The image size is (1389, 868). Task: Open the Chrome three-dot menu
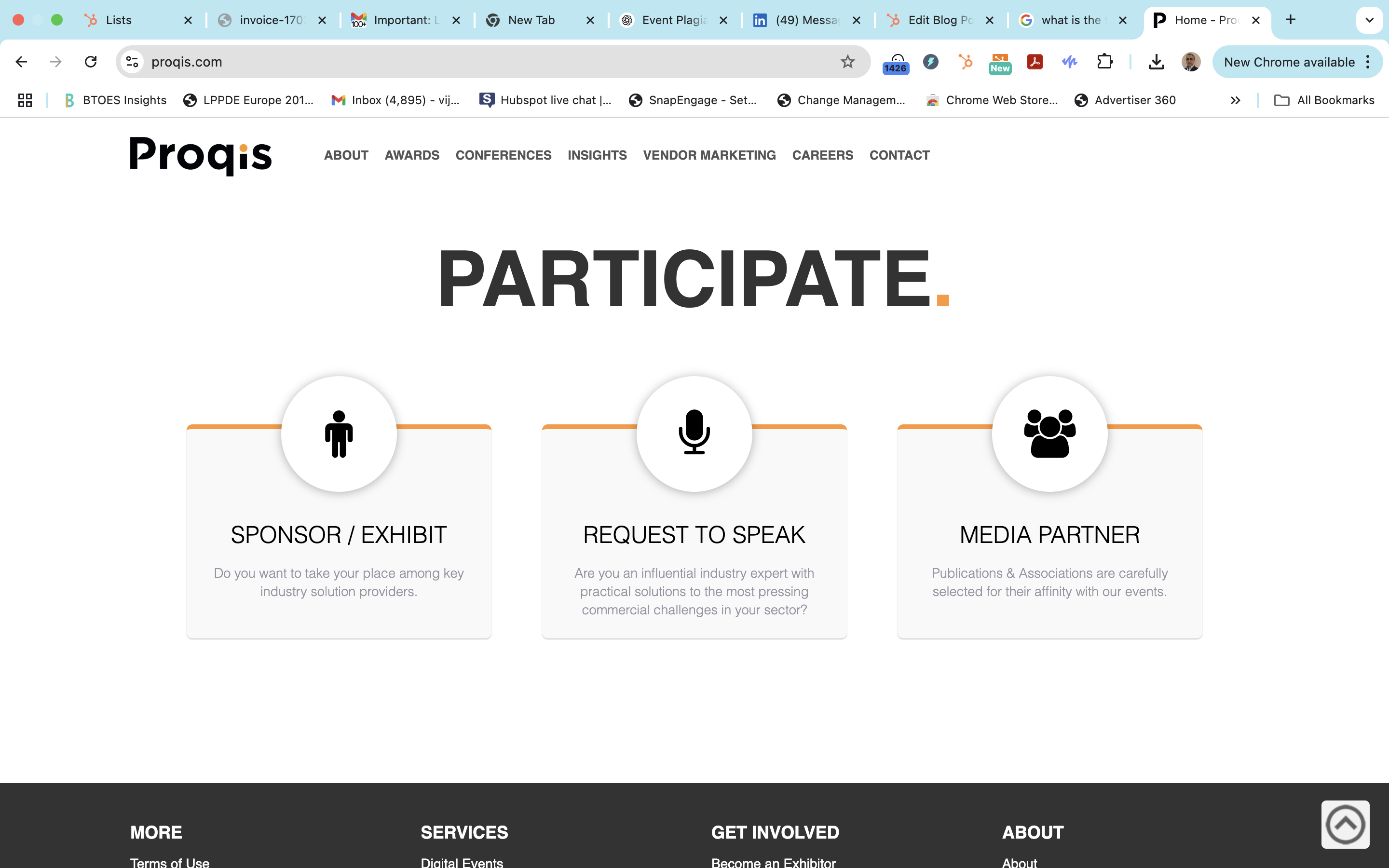[1368, 61]
